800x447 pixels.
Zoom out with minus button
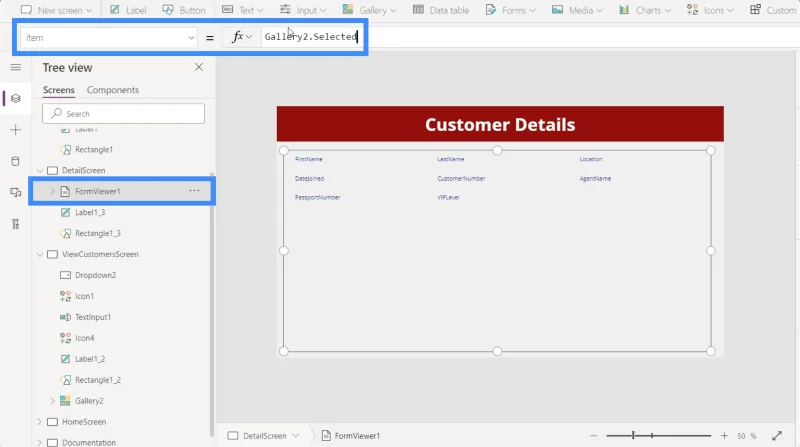tap(593, 436)
